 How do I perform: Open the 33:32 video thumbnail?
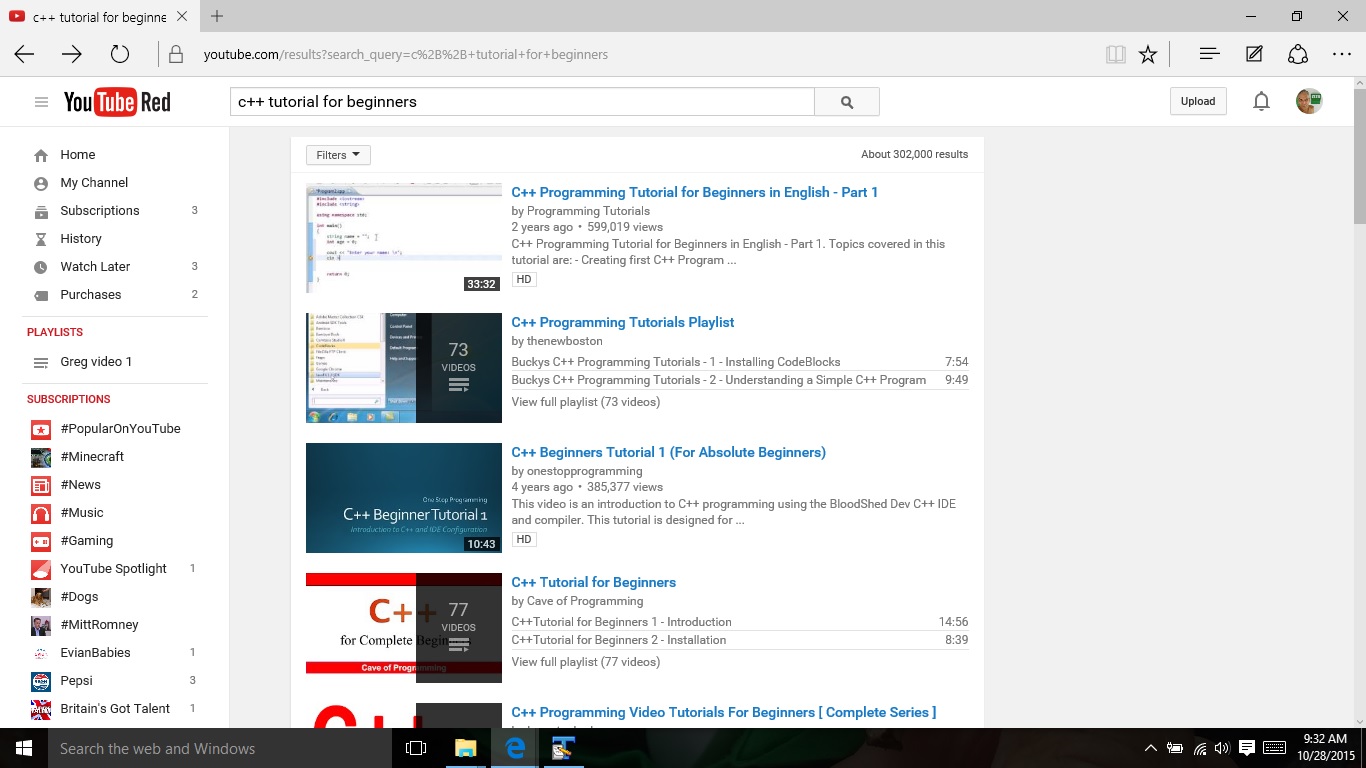click(404, 238)
